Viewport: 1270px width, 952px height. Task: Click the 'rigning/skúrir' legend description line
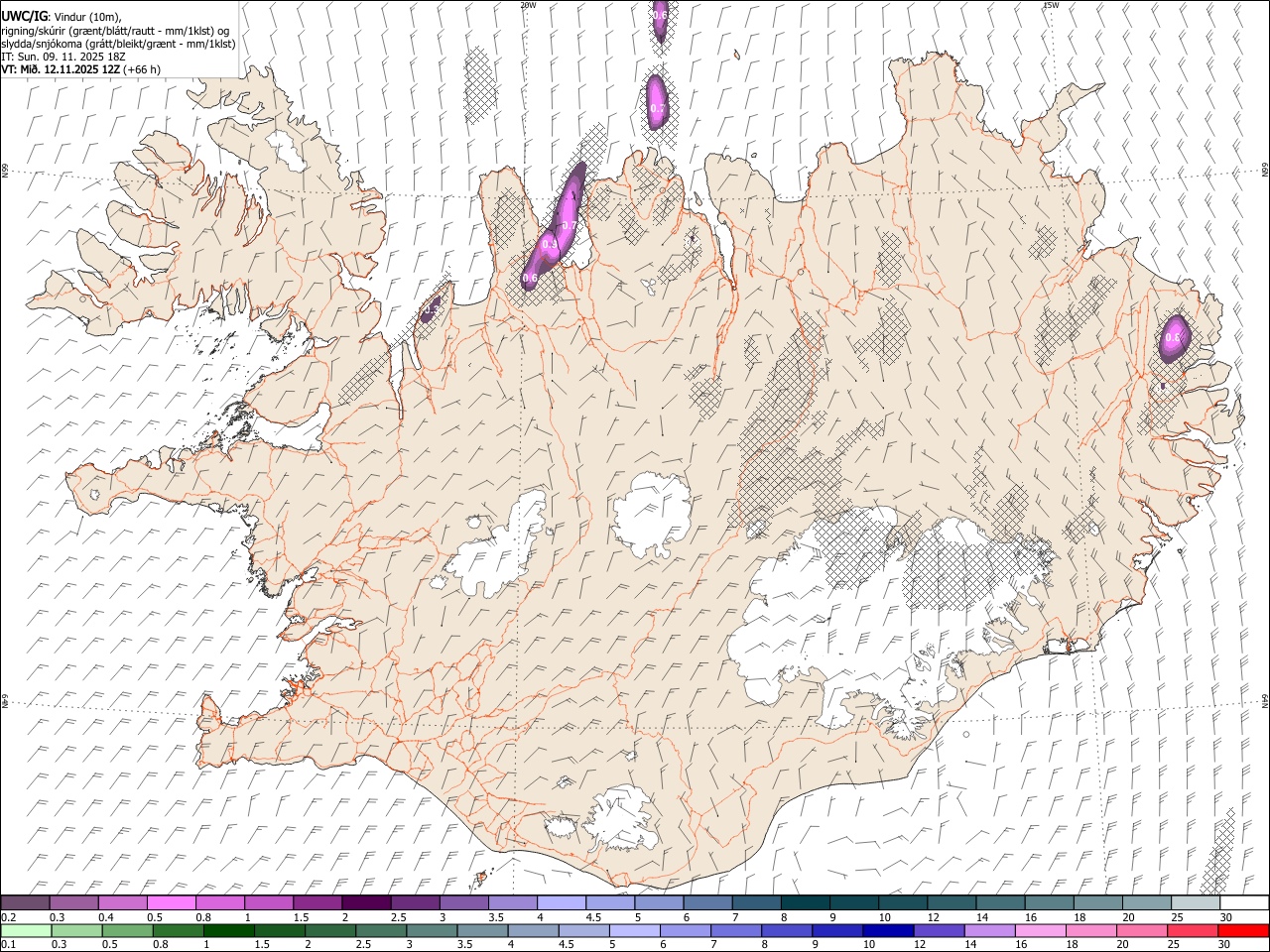pos(115,30)
